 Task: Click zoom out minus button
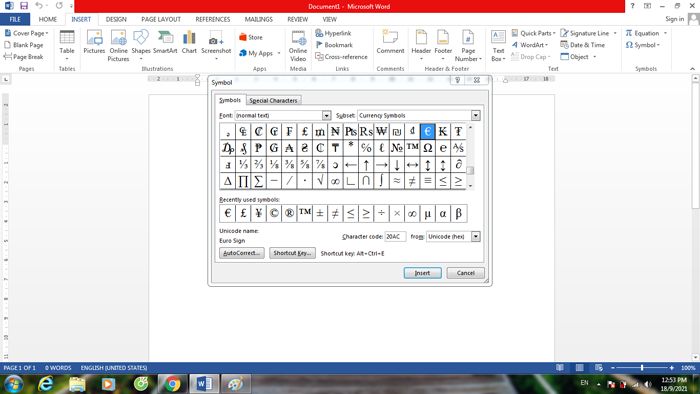[x=612, y=368]
